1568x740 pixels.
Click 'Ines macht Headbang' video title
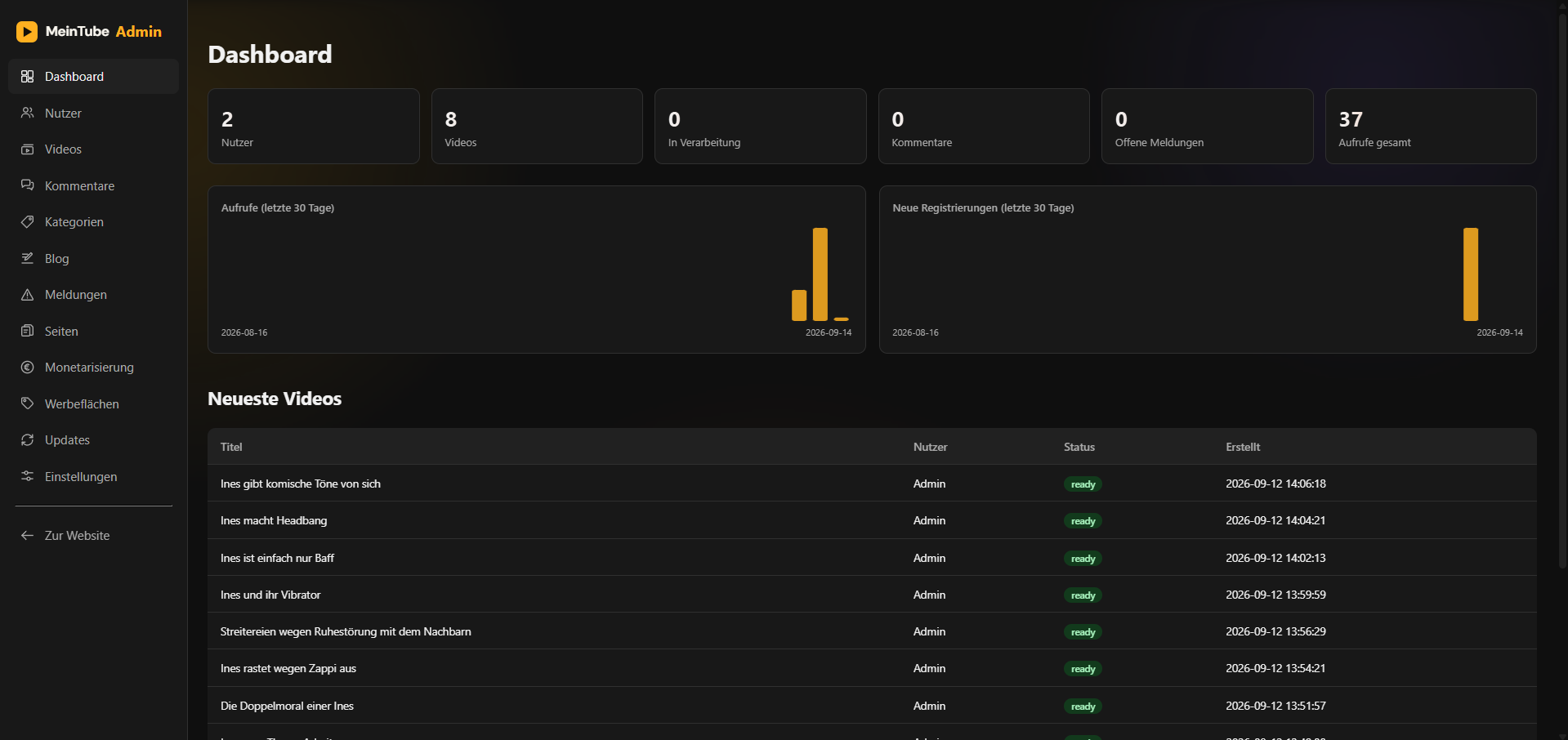pos(274,520)
